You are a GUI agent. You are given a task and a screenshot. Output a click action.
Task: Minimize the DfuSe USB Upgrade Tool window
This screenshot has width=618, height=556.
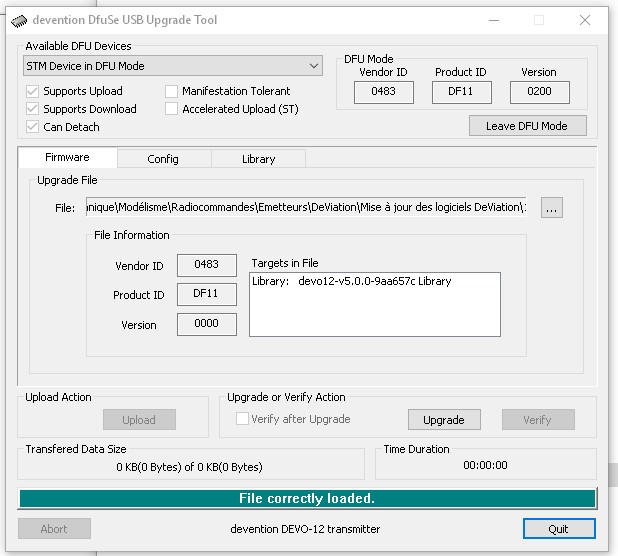pos(494,20)
